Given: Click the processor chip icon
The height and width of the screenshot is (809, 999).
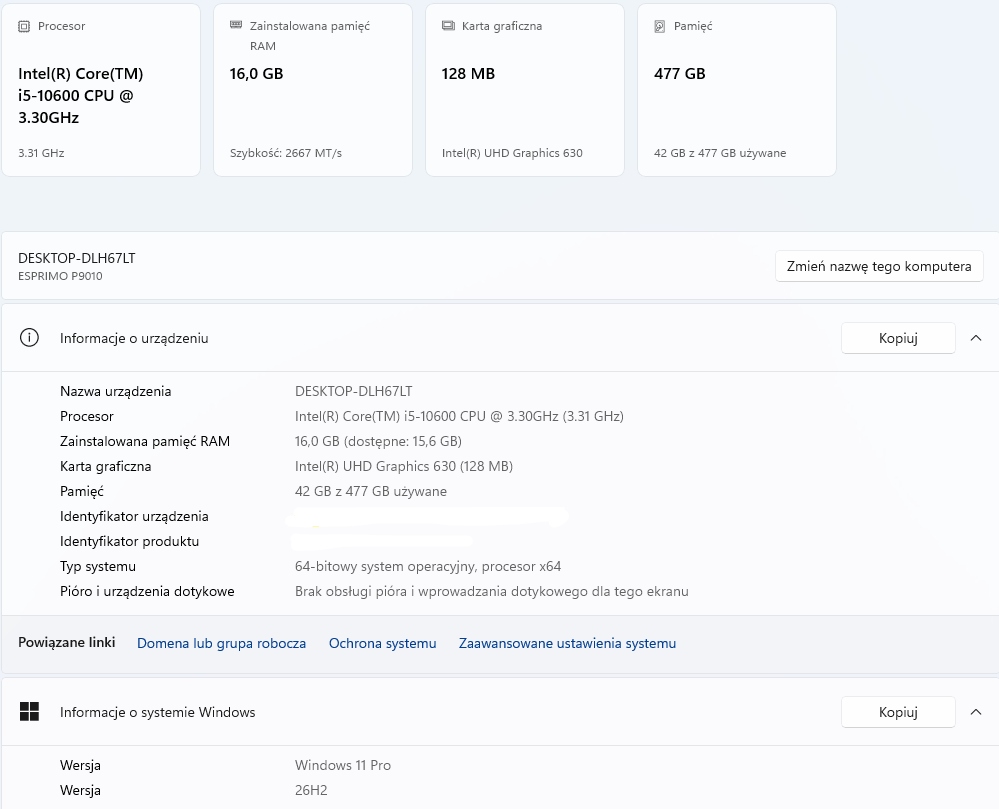Looking at the screenshot, I should click(x=24, y=26).
